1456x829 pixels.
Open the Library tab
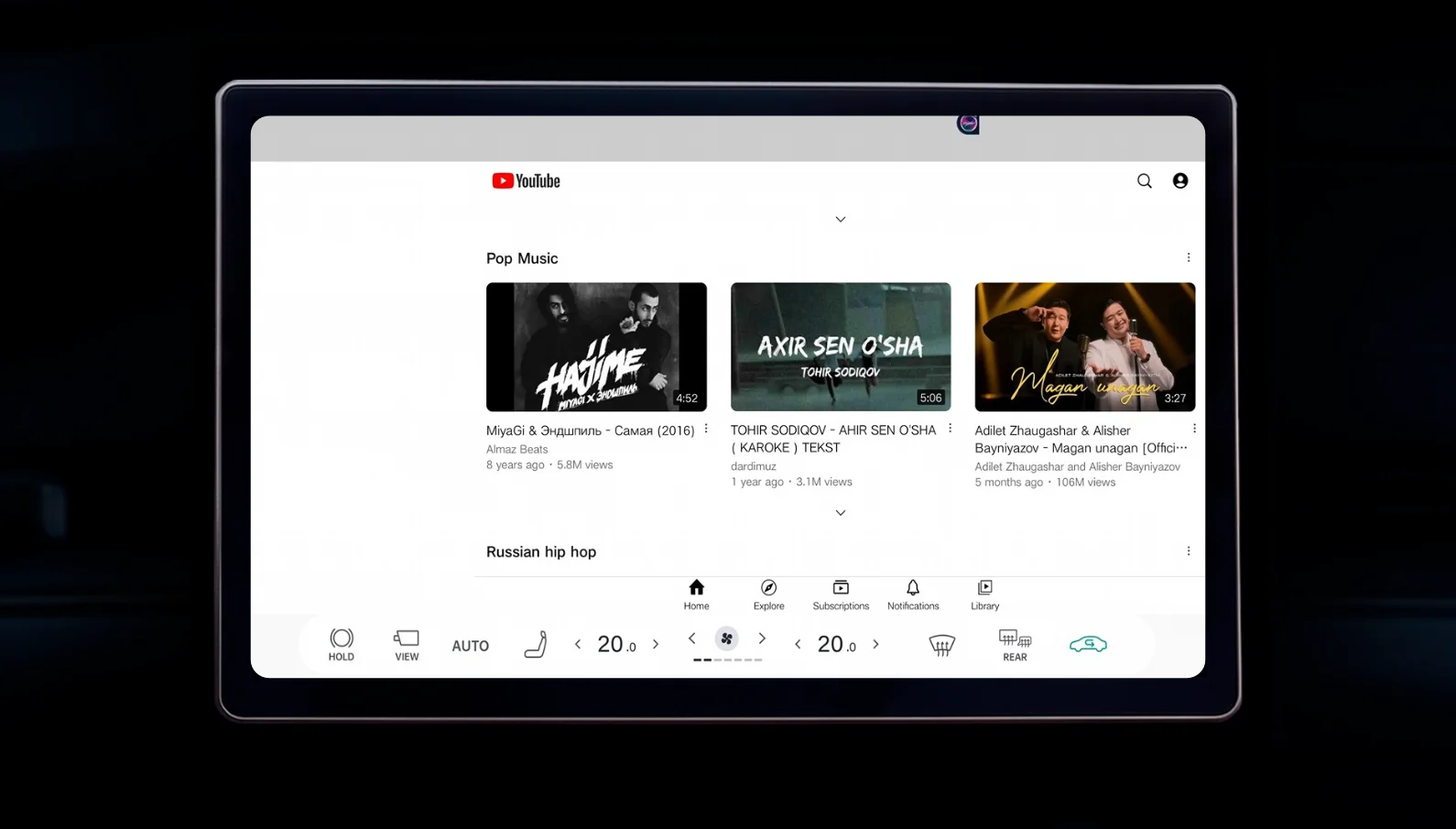pos(985,594)
